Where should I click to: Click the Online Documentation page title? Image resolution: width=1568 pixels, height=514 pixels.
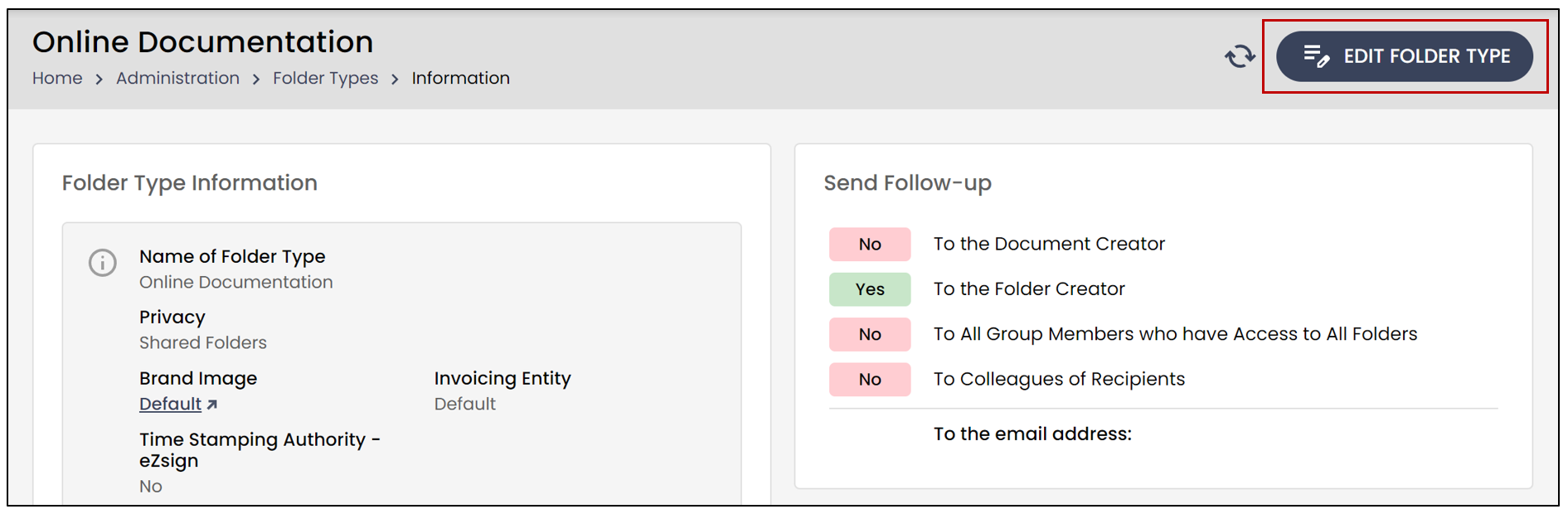point(202,41)
